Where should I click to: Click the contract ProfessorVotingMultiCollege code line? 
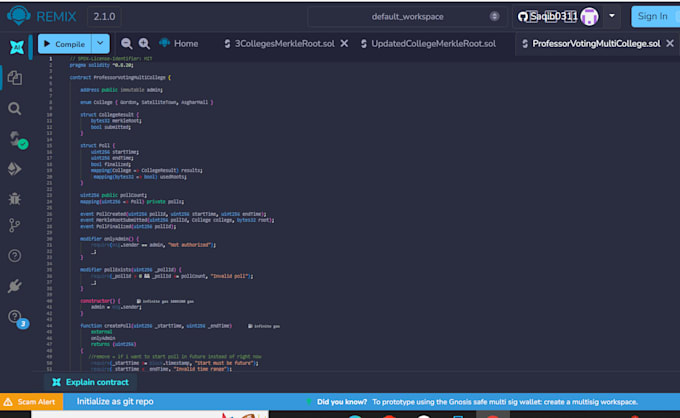point(120,78)
